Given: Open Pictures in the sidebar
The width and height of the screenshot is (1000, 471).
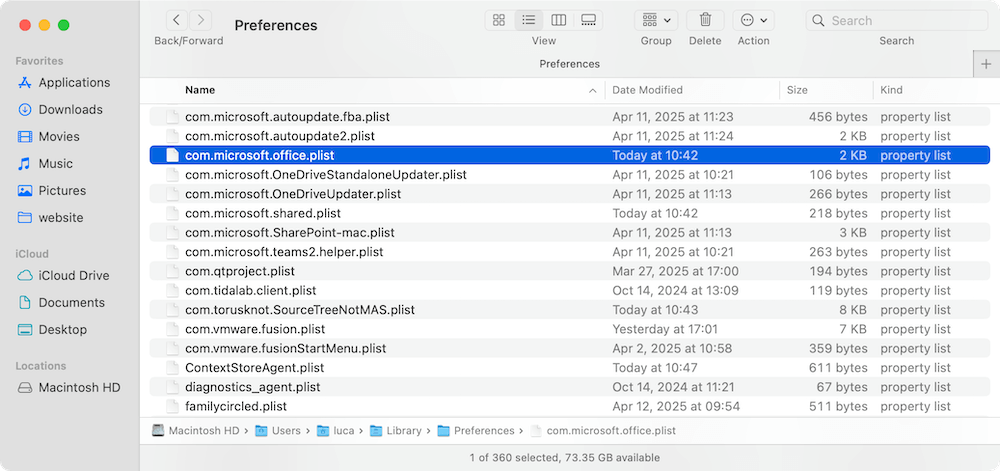Looking at the screenshot, I should (51, 191).
